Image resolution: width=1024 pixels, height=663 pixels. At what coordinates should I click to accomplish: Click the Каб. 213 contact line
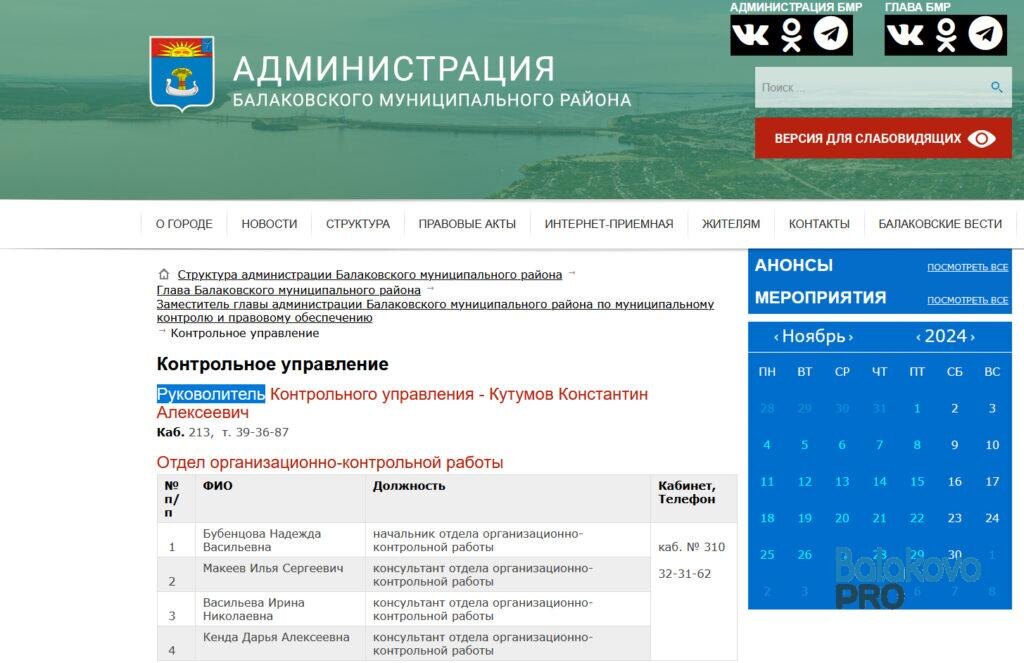pyautogui.click(x=223, y=432)
